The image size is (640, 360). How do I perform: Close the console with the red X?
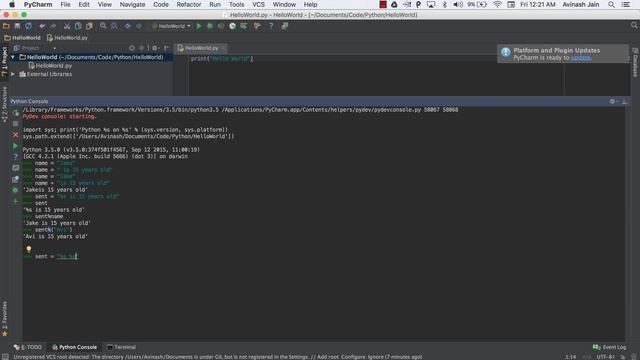[x=16, y=135]
